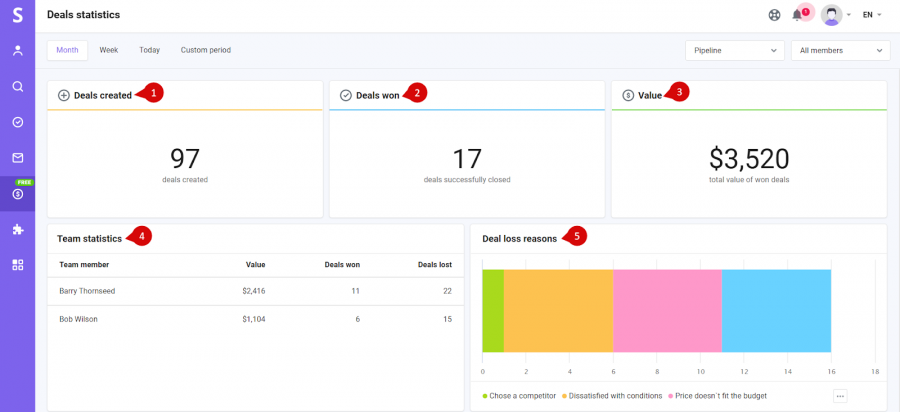Open the EN language dropdown

(x=872, y=15)
